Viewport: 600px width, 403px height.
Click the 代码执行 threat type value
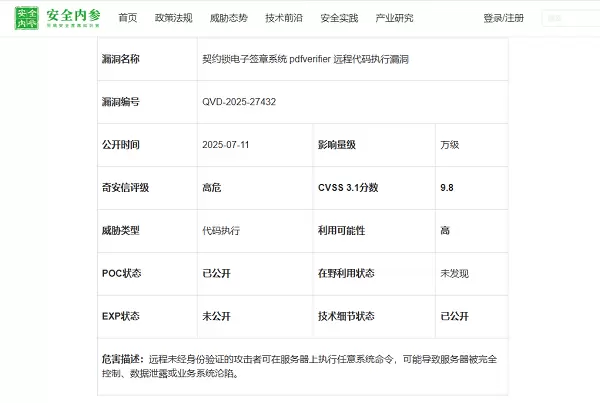tap(221, 231)
